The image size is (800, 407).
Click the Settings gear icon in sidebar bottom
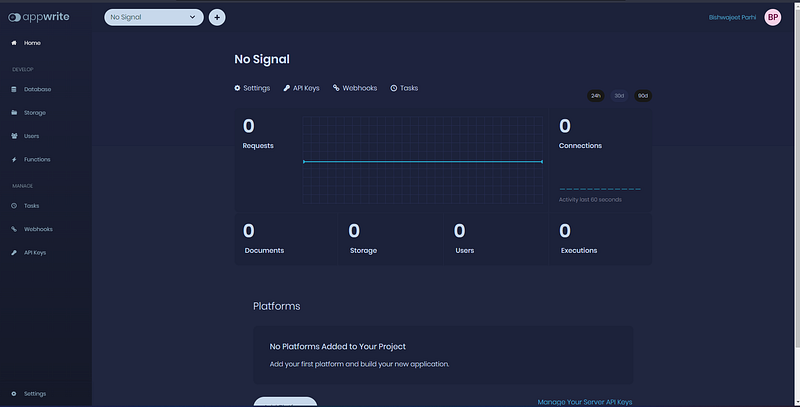pos(14,394)
